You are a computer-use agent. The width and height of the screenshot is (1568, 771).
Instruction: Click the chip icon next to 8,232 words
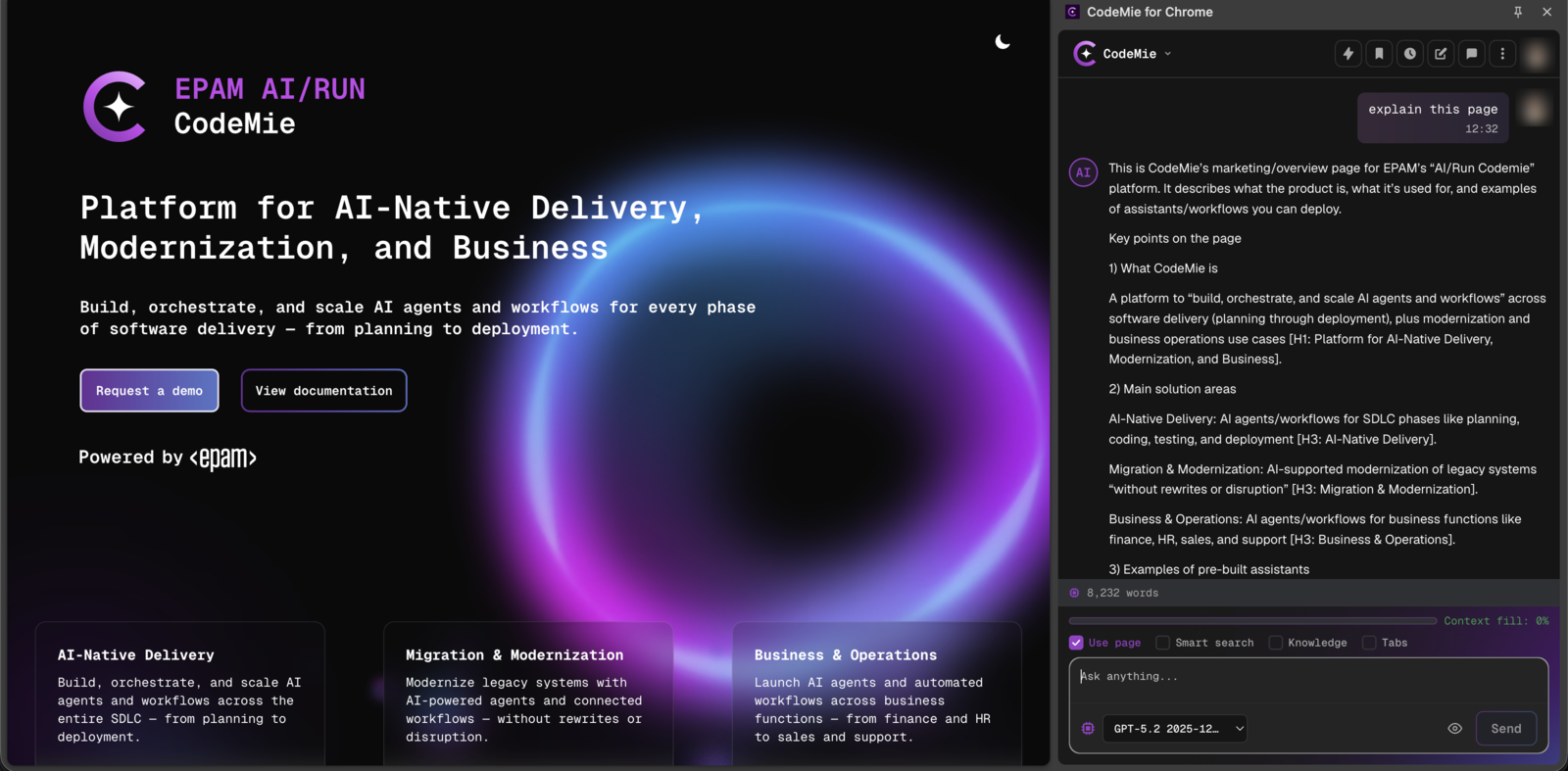click(x=1074, y=593)
